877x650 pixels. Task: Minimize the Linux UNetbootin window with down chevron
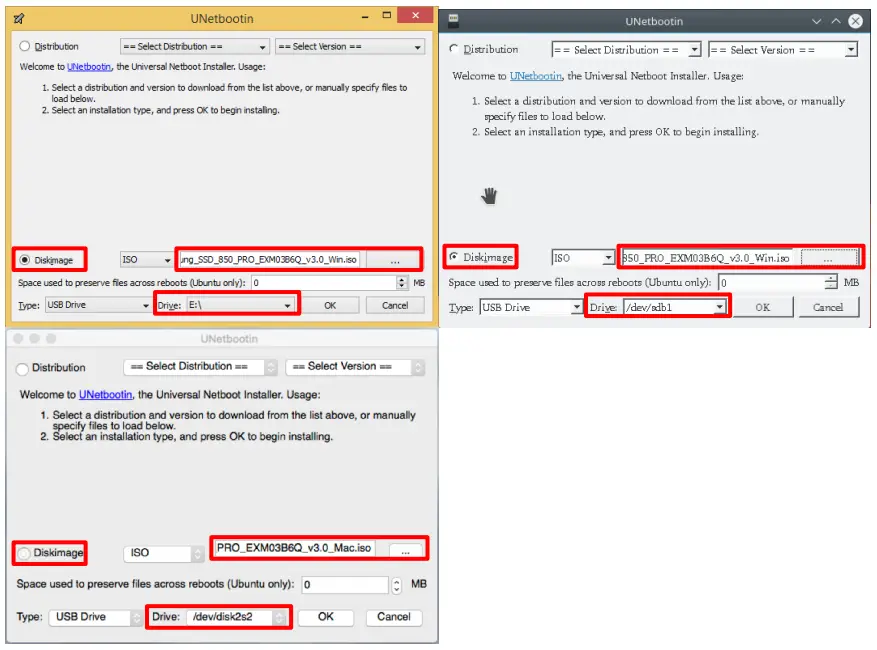[x=817, y=21]
